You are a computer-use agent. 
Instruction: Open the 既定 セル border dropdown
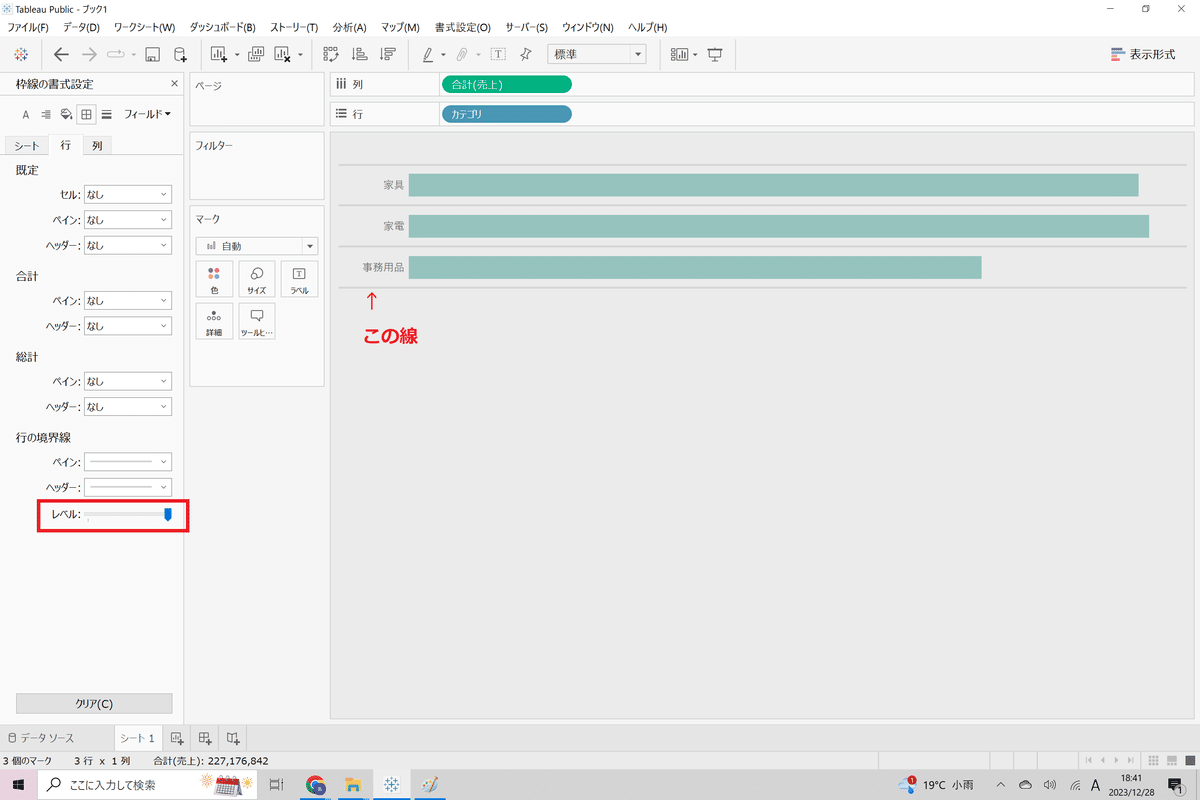(127, 194)
